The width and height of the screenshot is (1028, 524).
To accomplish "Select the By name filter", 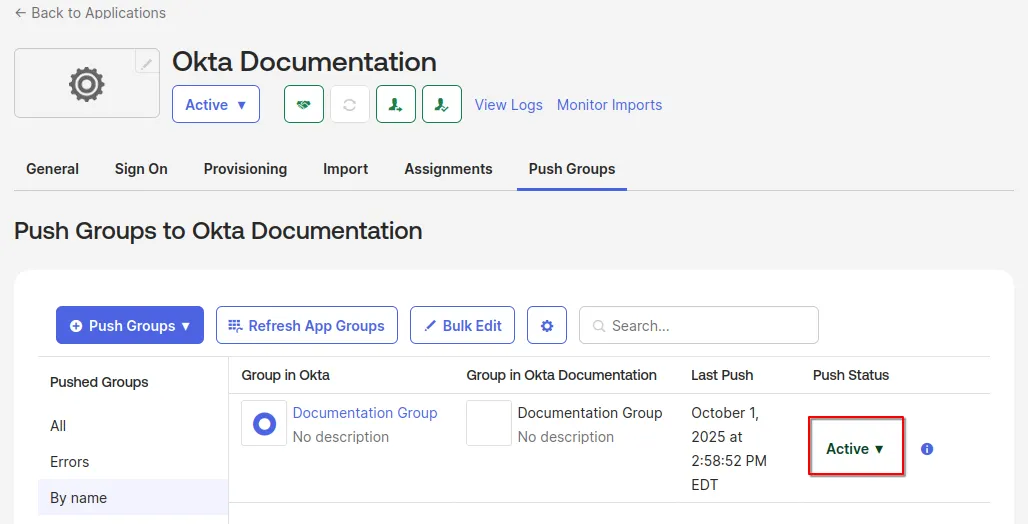I will [133, 498].
